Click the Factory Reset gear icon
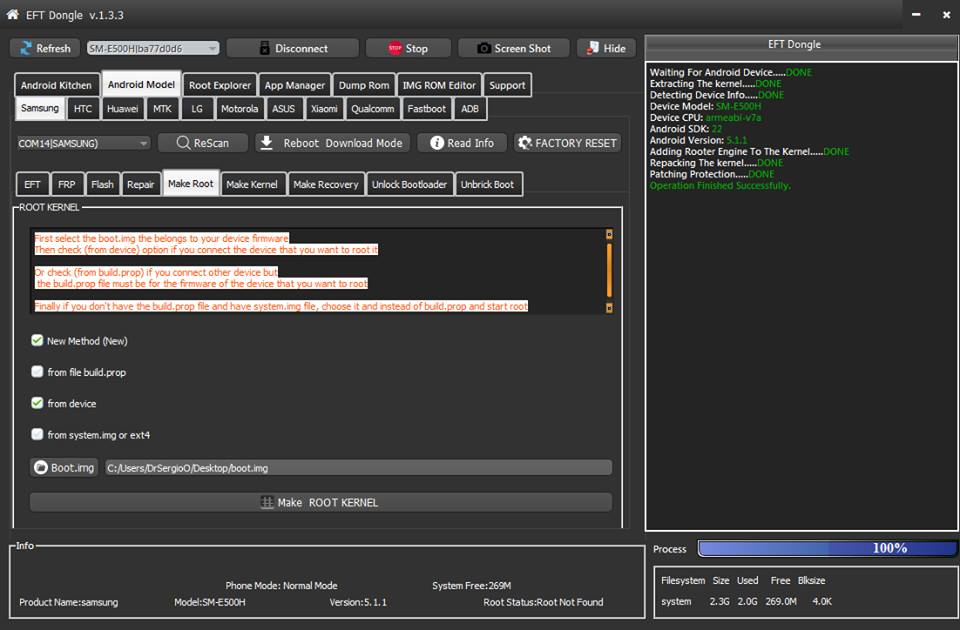 (525, 143)
